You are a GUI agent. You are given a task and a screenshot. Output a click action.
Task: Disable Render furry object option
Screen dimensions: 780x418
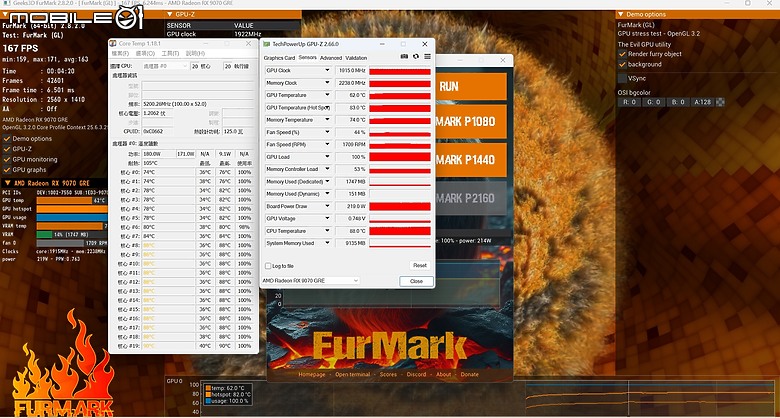[622, 54]
